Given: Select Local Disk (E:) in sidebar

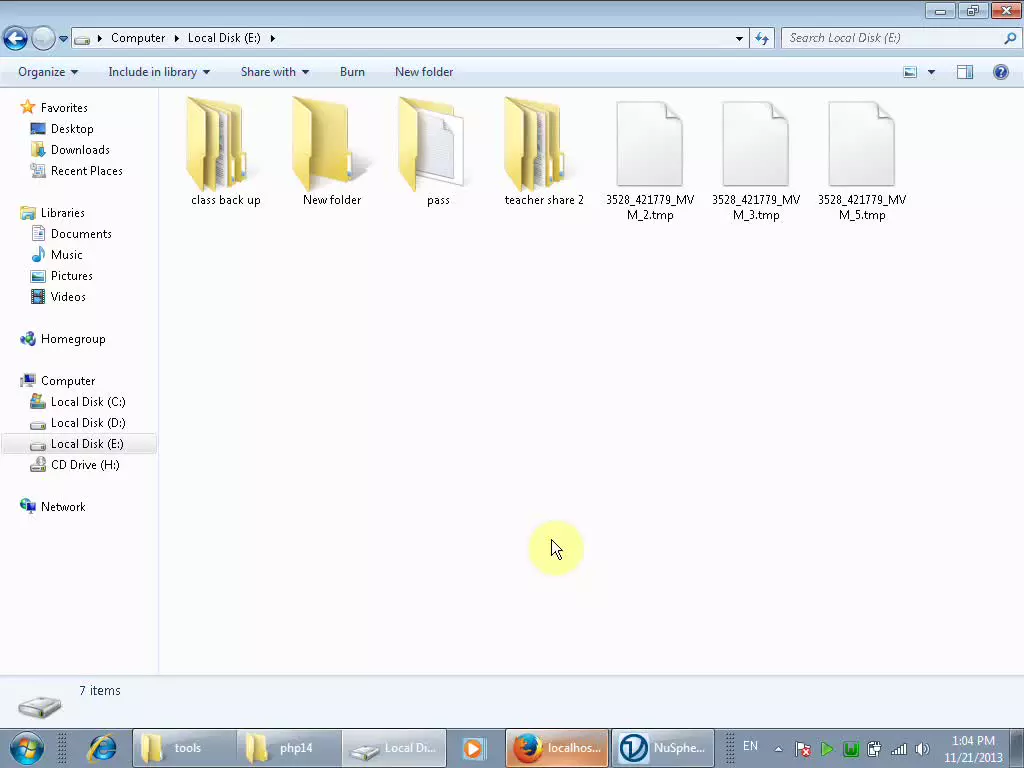Looking at the screenshot, I should pos(88,443).
